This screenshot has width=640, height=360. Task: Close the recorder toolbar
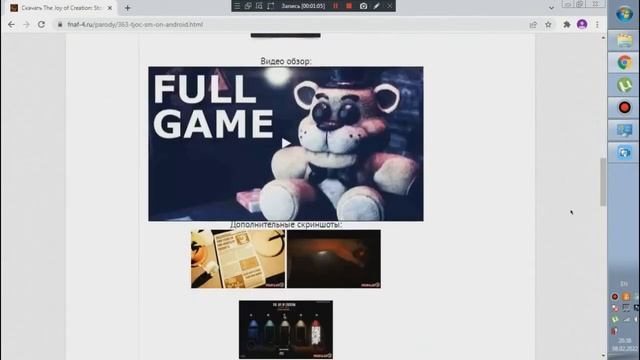[x=389, y=6]
